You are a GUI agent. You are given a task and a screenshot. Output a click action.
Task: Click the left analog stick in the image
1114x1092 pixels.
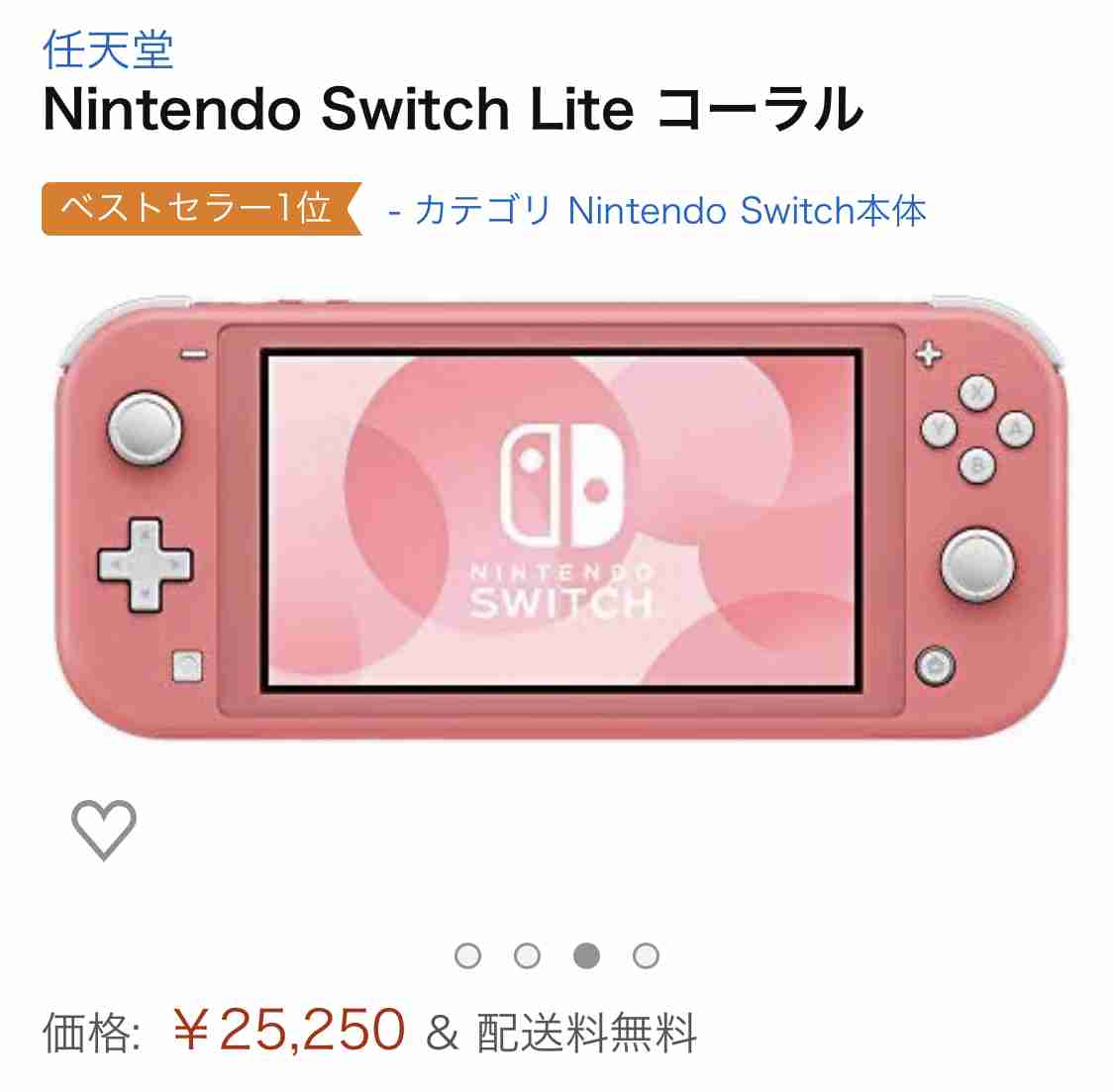pos(145,429)
